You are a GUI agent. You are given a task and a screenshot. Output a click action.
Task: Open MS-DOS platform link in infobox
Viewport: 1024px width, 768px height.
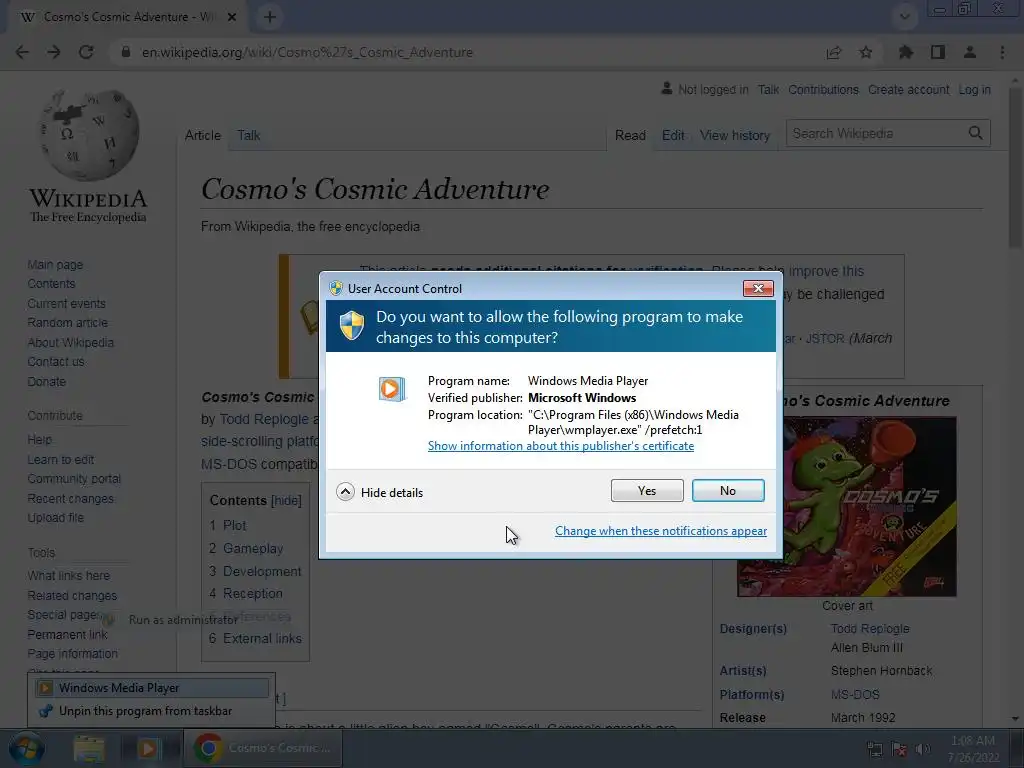[855, 694]
